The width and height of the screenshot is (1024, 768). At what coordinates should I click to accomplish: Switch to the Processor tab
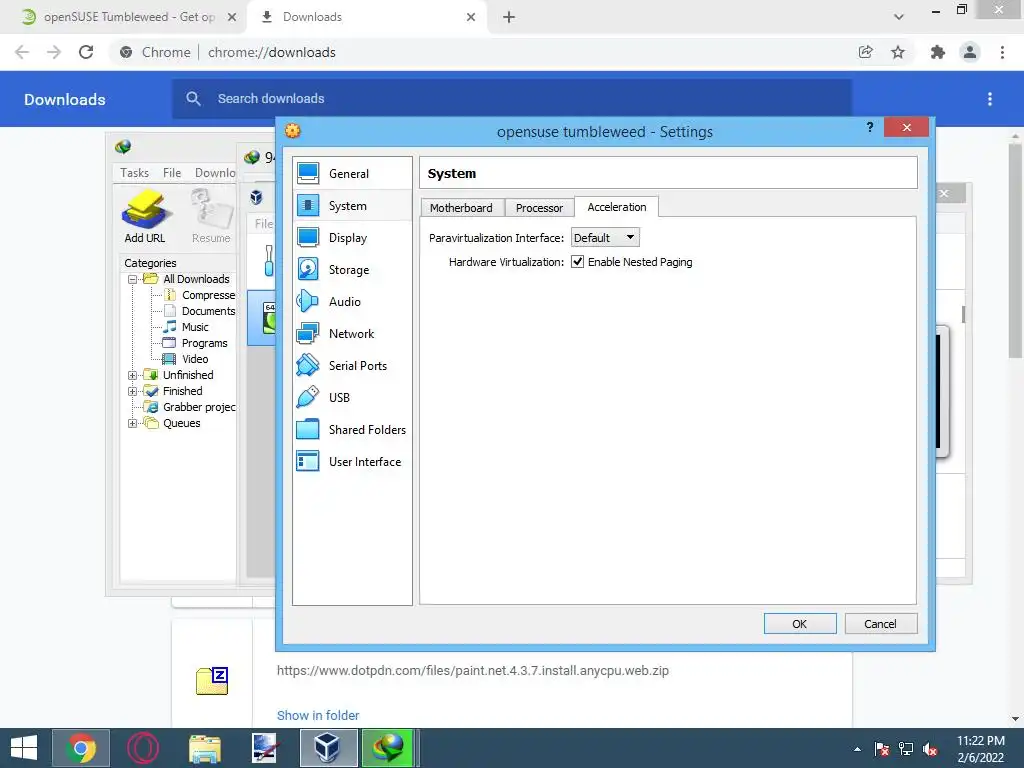539,208
